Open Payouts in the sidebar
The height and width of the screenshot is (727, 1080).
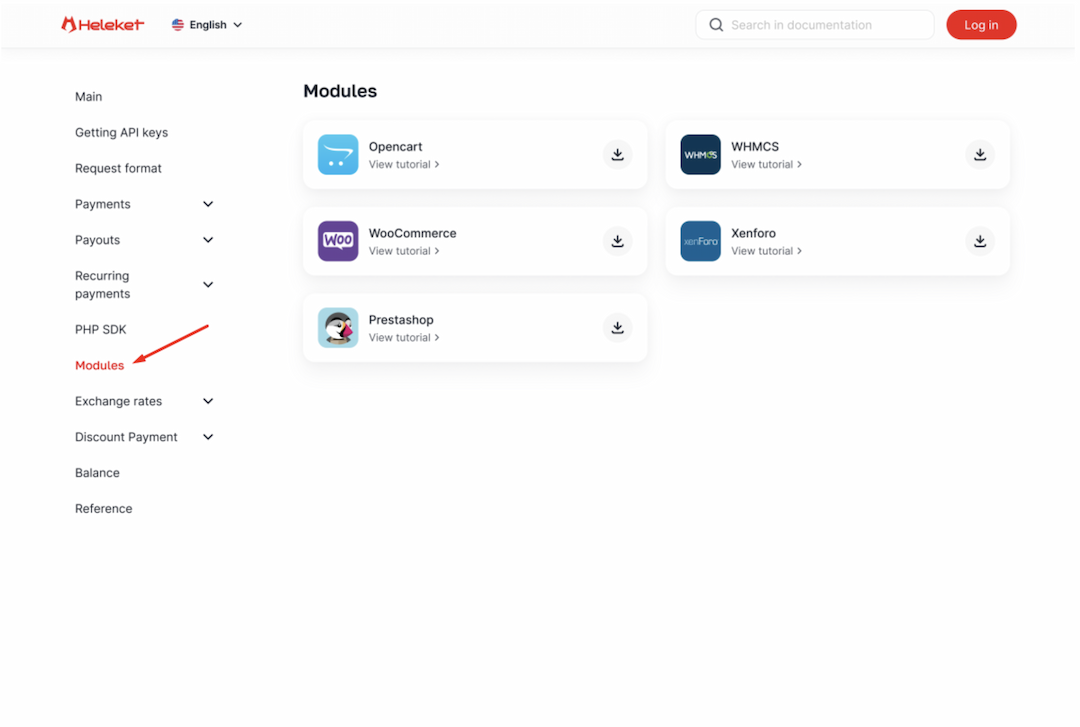click(97, 240)
